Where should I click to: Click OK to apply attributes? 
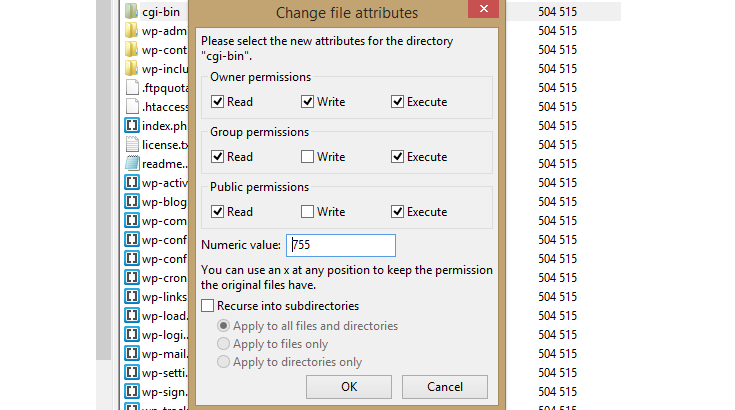[x=348, y=387]
